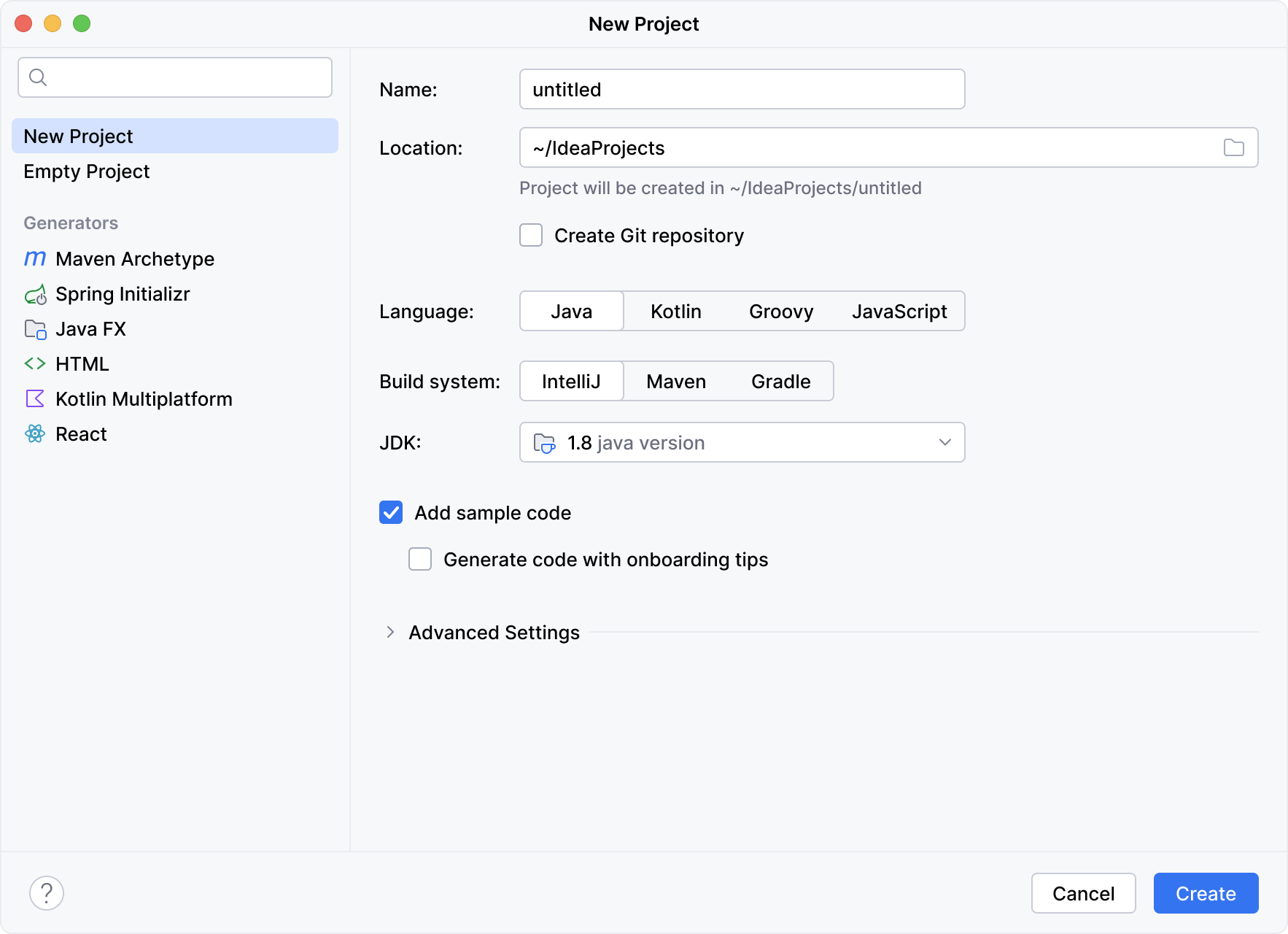Open help with the question mark icon
This screenshot has width=1288, height=934.
coord(47,893)
